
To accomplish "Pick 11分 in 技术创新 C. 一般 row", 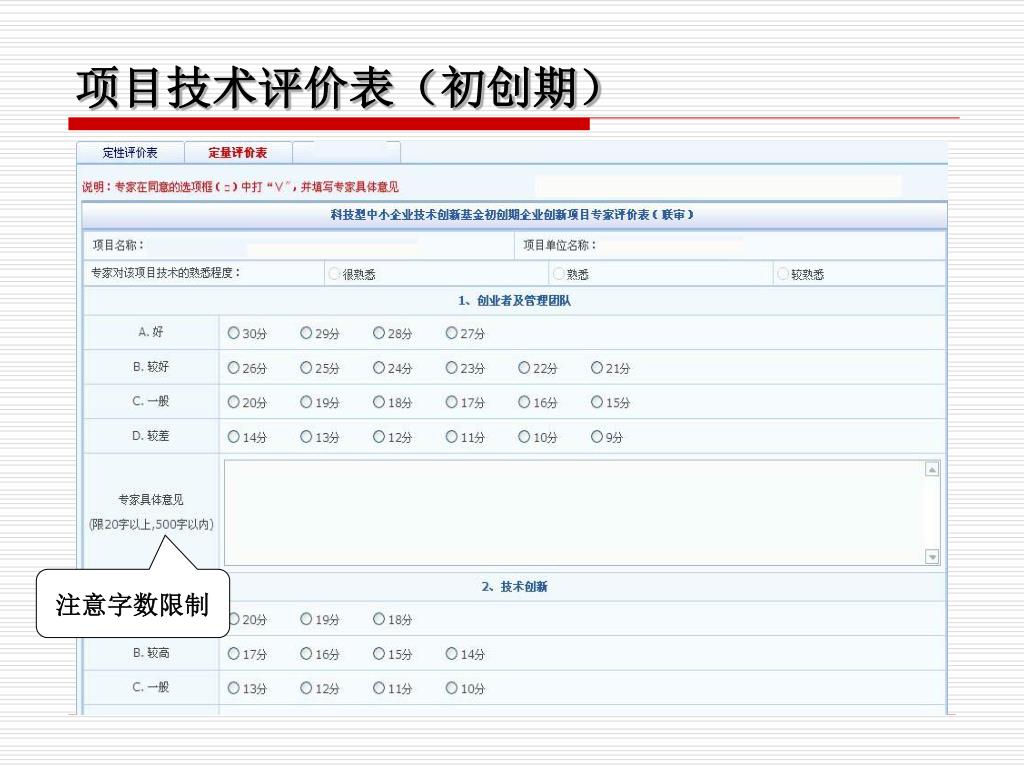I will click(x=379, y=688).
